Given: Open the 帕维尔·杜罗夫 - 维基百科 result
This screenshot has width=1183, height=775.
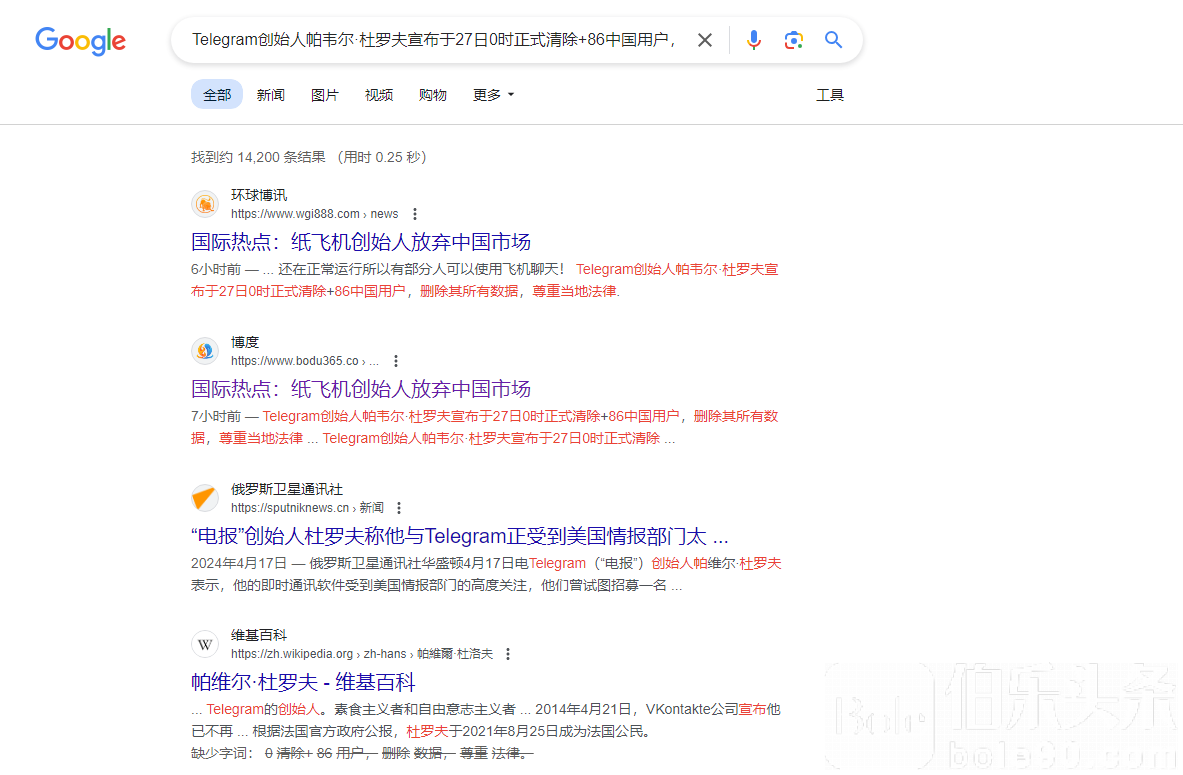Looking at the screenshot, I should tap(303, 683).
